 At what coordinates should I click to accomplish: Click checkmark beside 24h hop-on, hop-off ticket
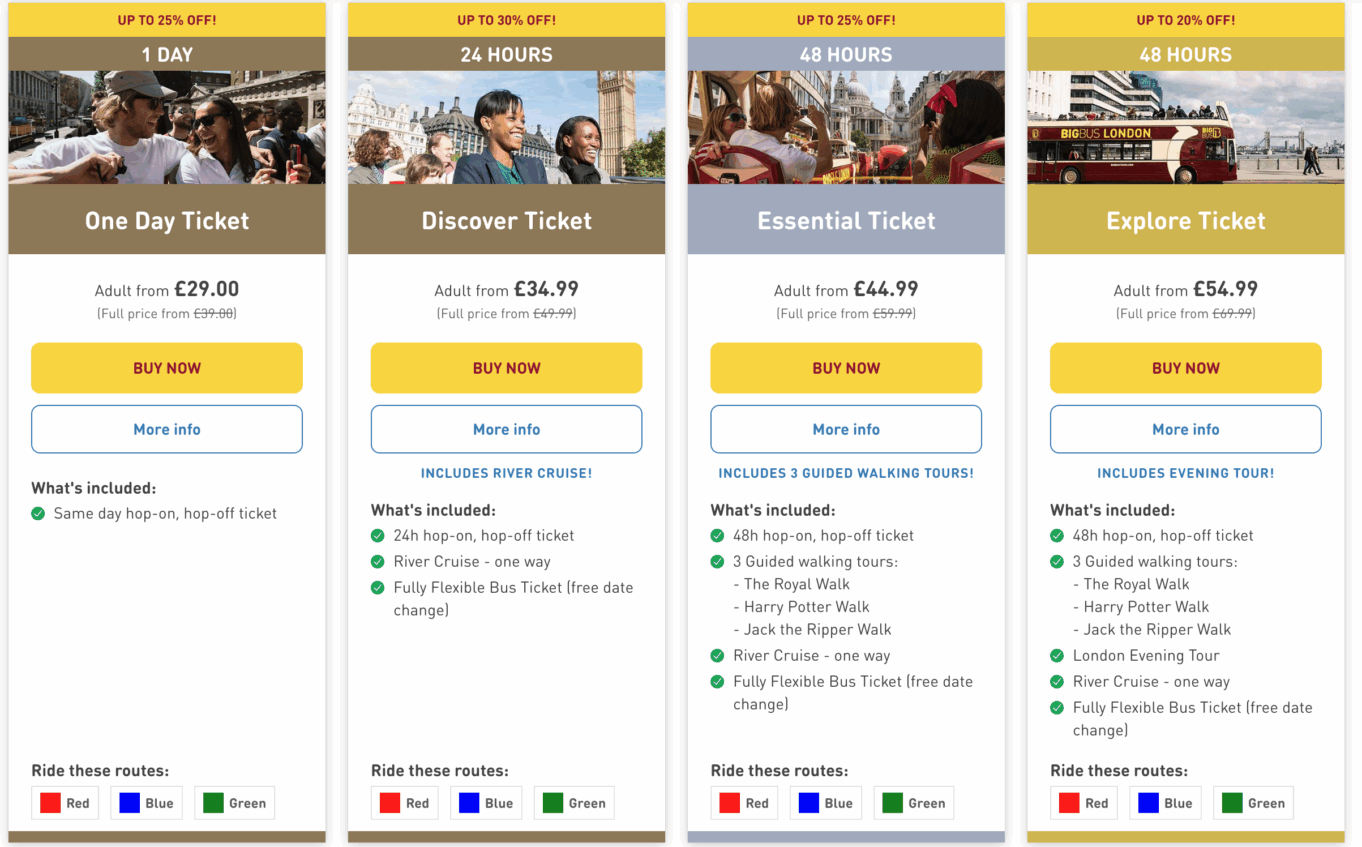coord(378,536)
